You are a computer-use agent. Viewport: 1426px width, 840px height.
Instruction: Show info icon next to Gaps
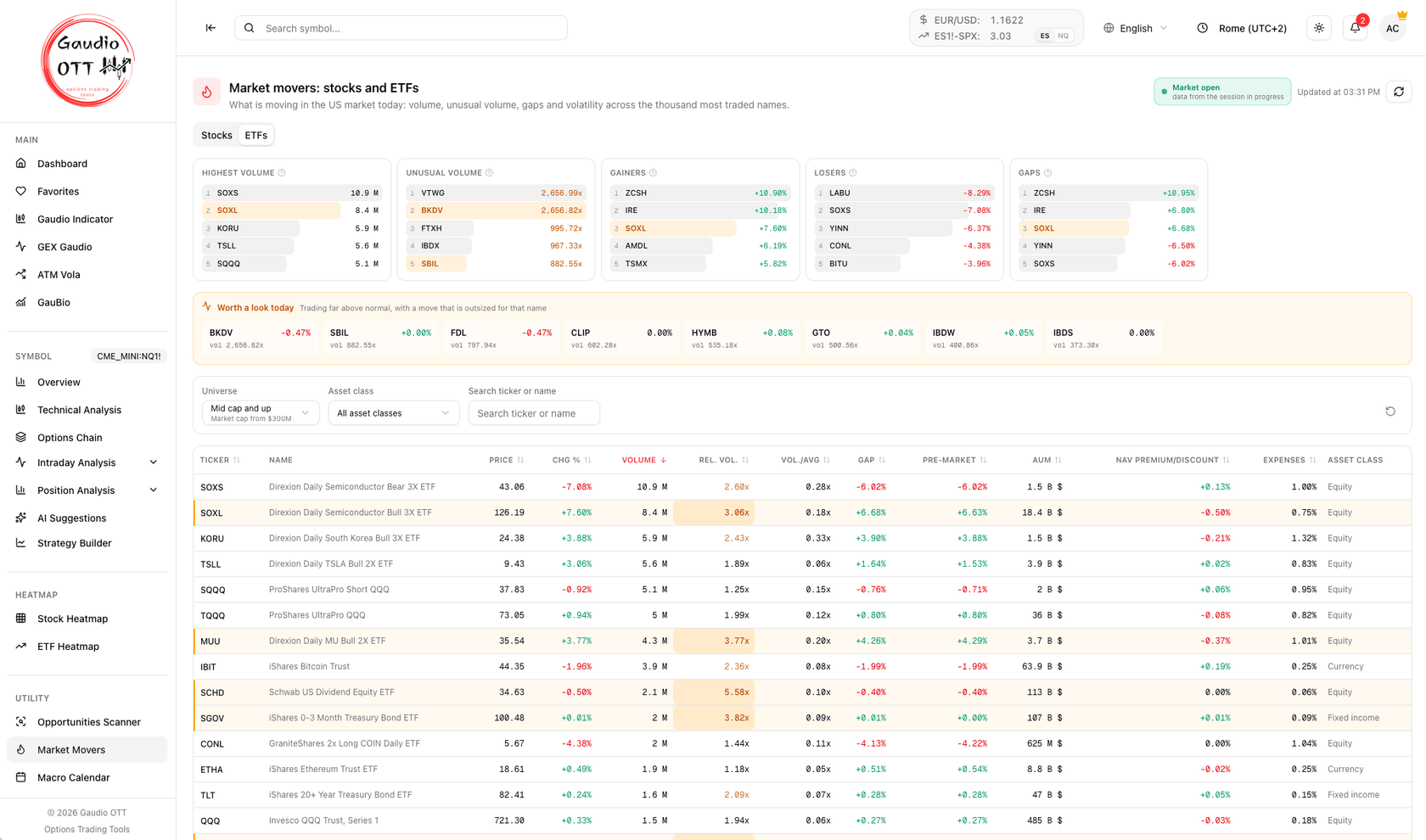pyautogui.click(x=1047, y=173)
